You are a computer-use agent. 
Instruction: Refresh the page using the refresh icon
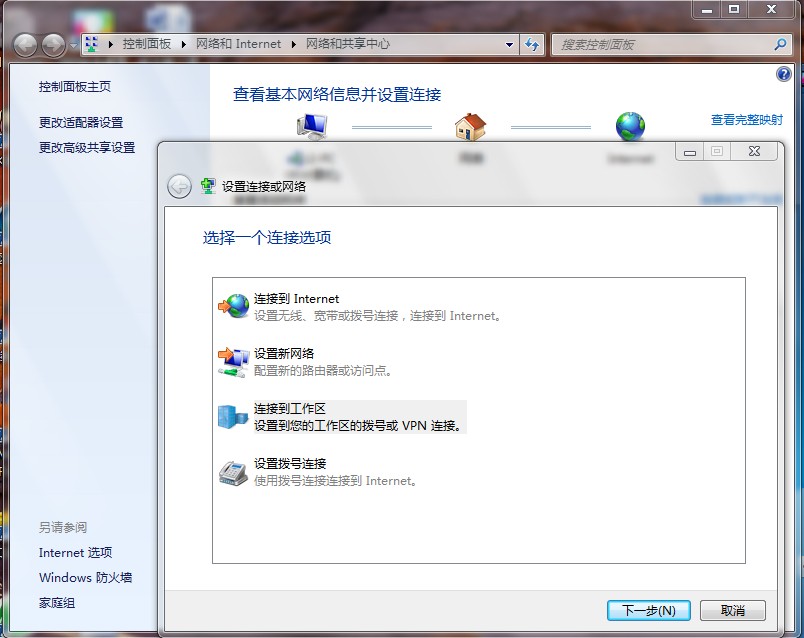coord(533,44)
